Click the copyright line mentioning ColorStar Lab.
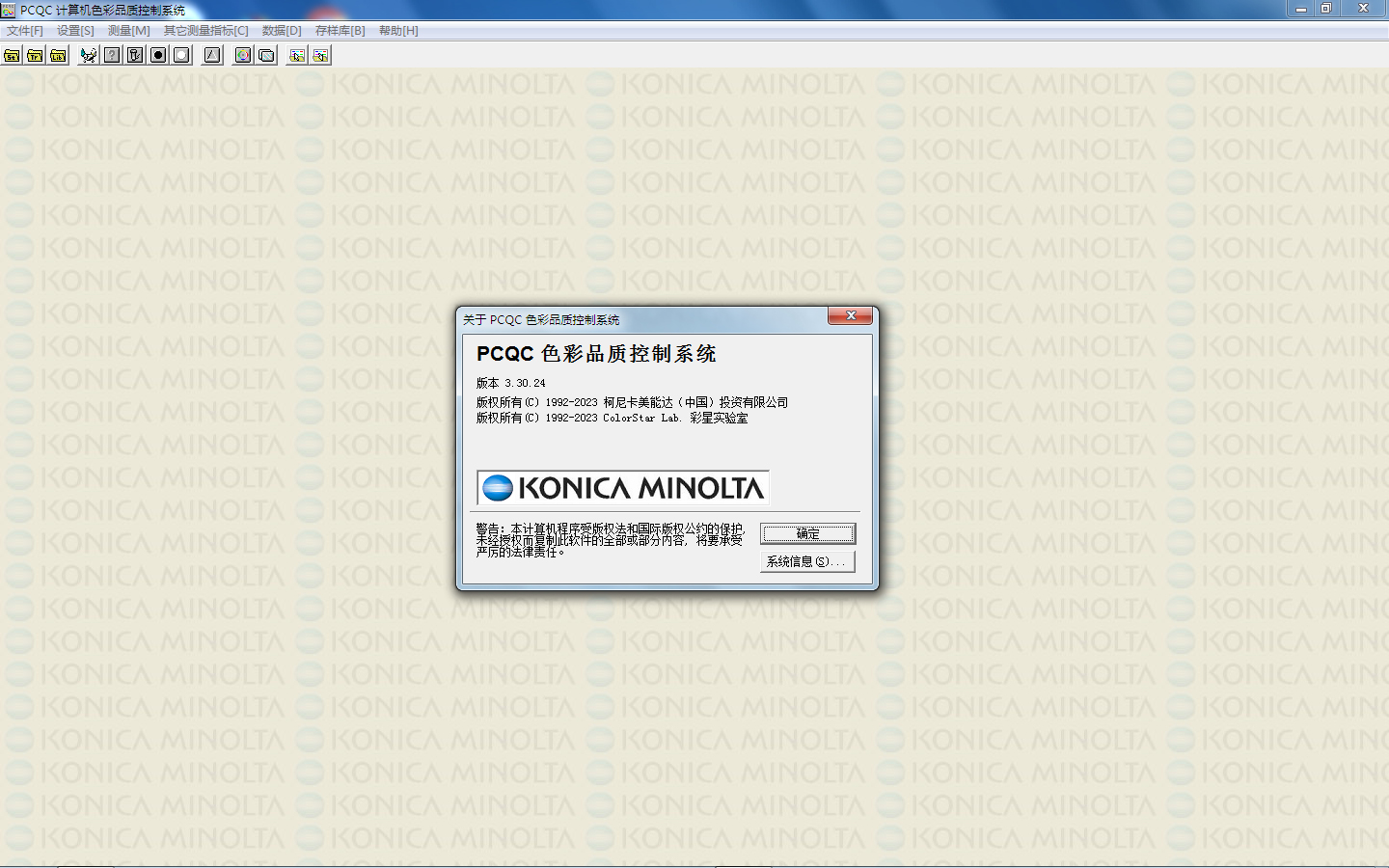 coord(612,418)
